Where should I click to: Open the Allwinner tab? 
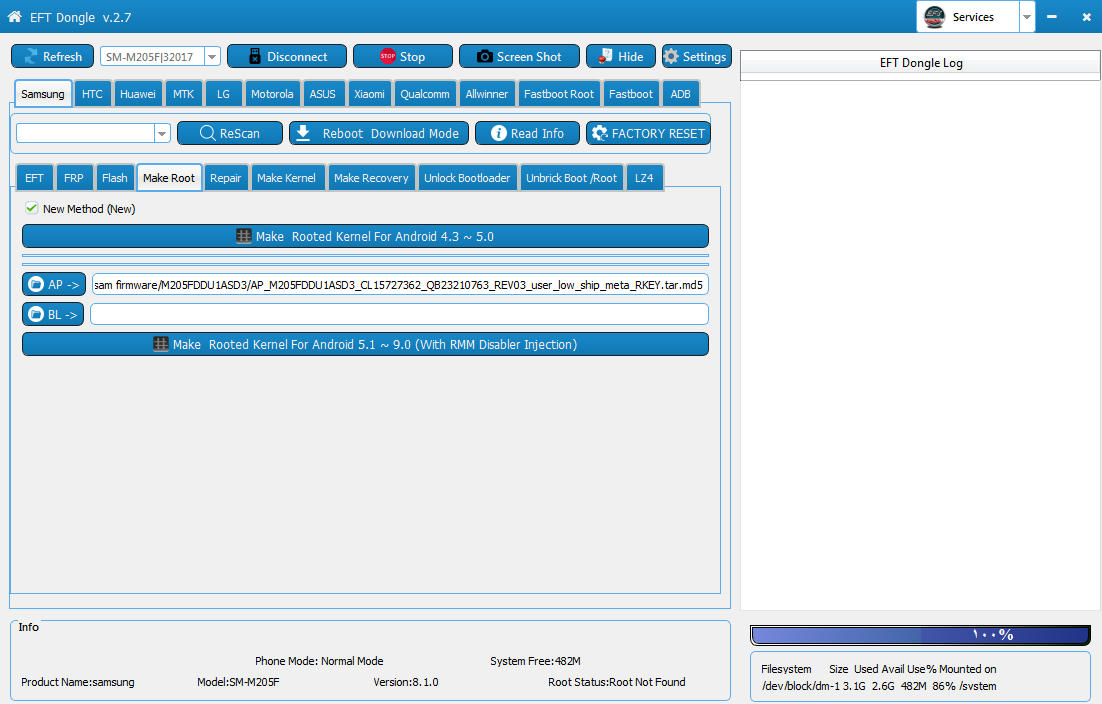tap(486, 93)
